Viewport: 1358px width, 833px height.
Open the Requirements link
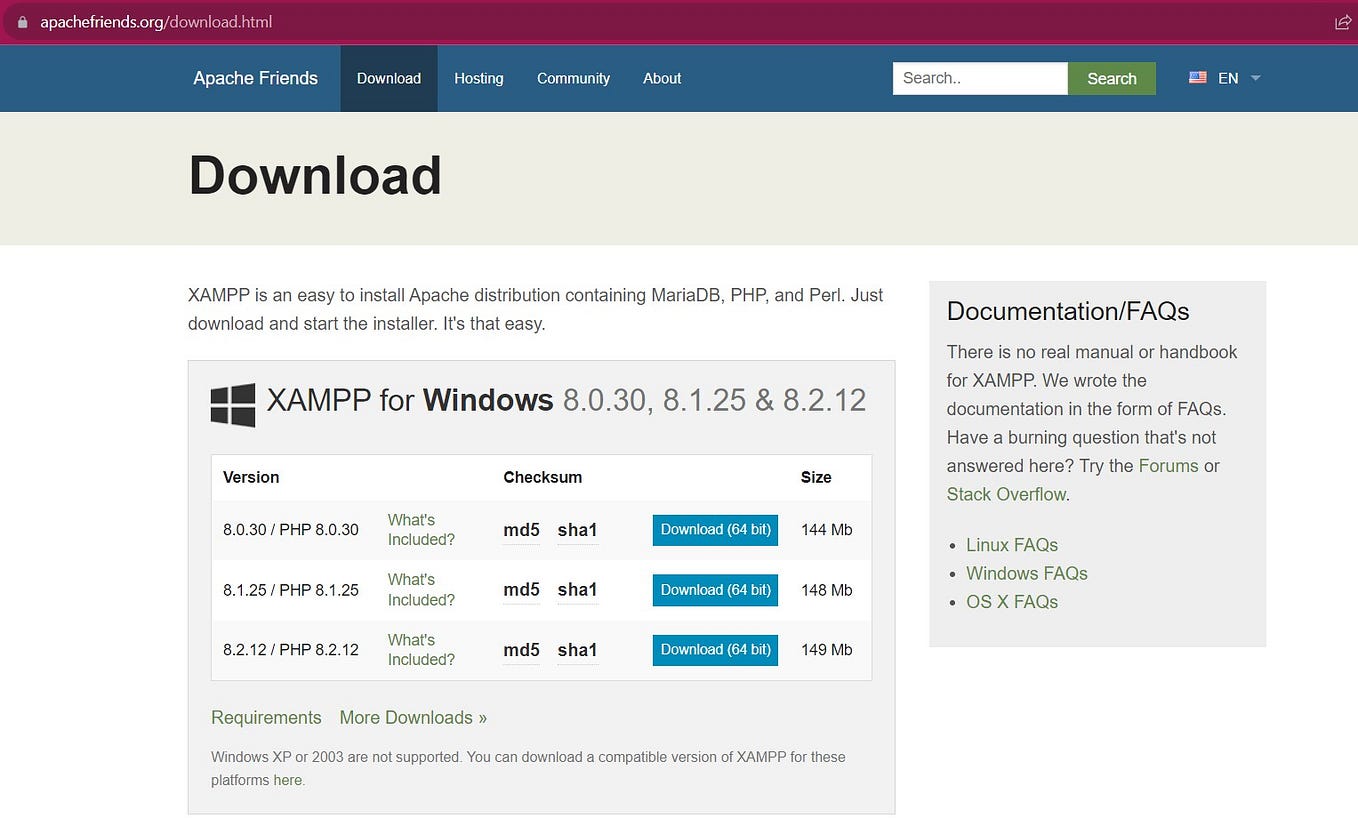266,717
